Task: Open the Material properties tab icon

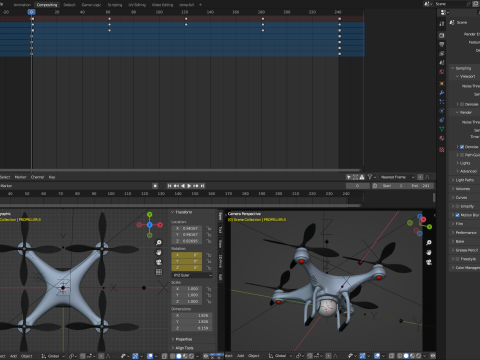Action: (442, 138)
